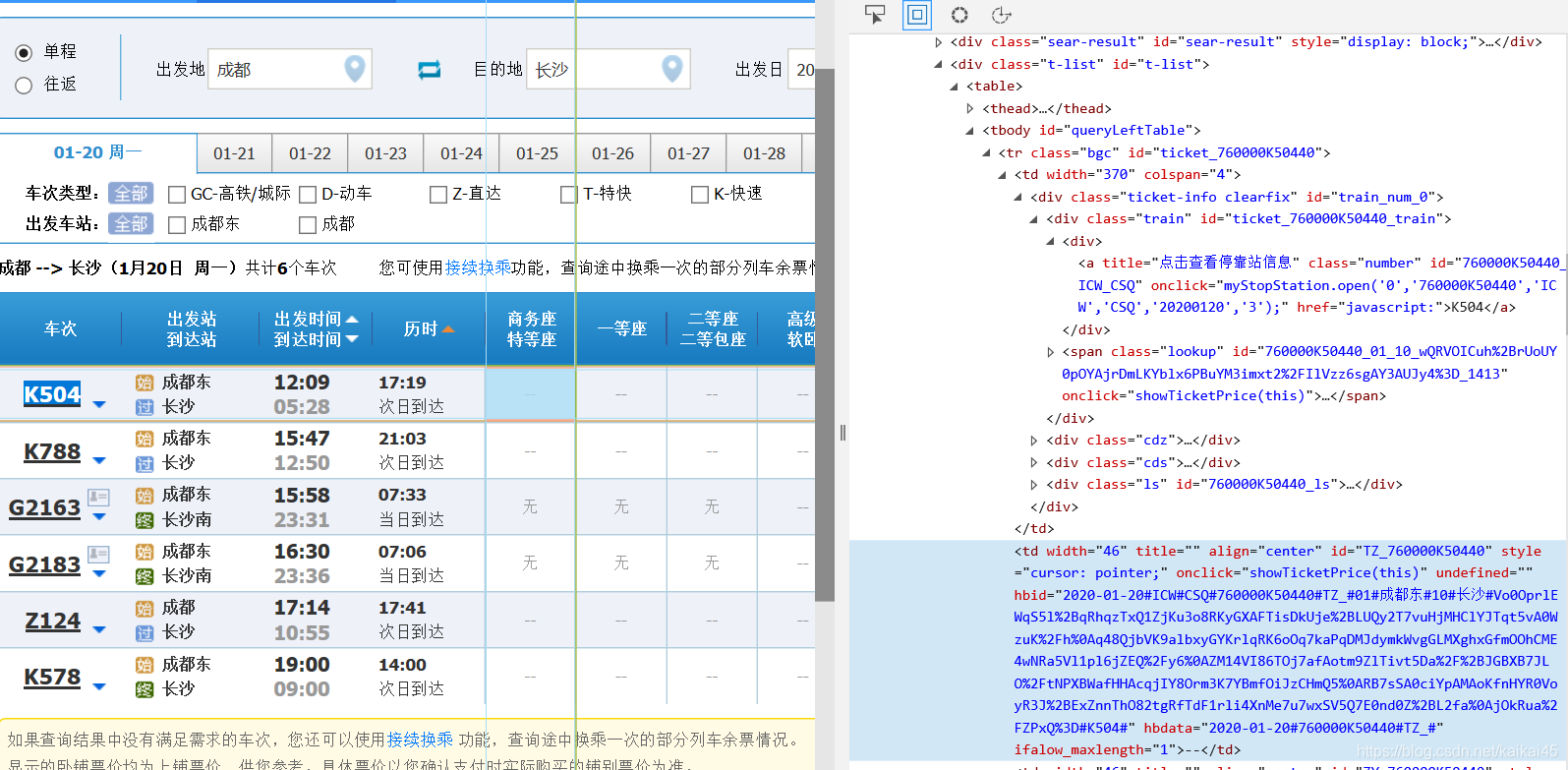Click the ID card icon beside G2183
The image size is (1568, 770).
tap(98, 554)
